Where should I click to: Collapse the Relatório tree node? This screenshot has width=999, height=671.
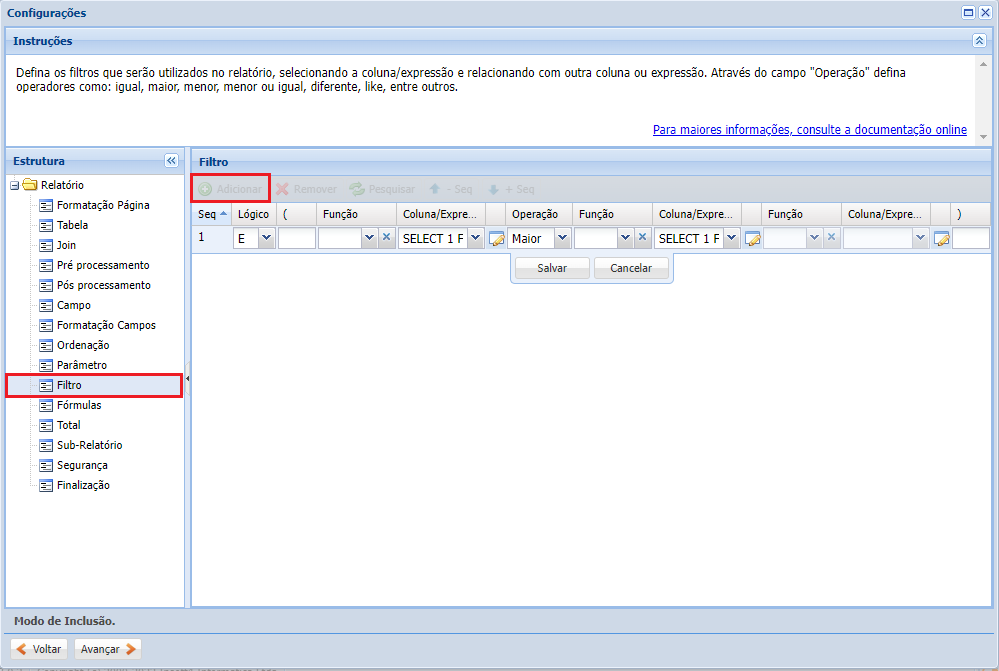click(14, 185)
